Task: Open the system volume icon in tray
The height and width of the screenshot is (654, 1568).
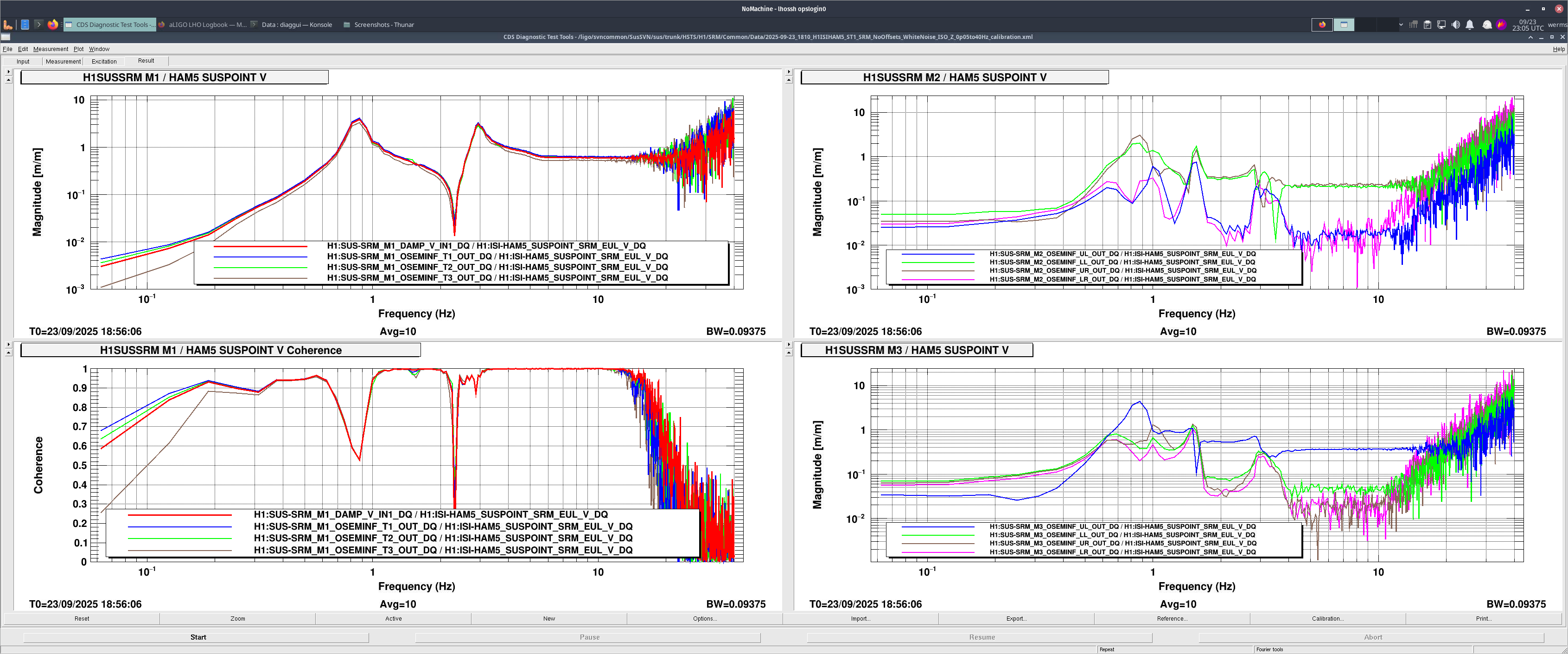Action: tap(1455, 25)
